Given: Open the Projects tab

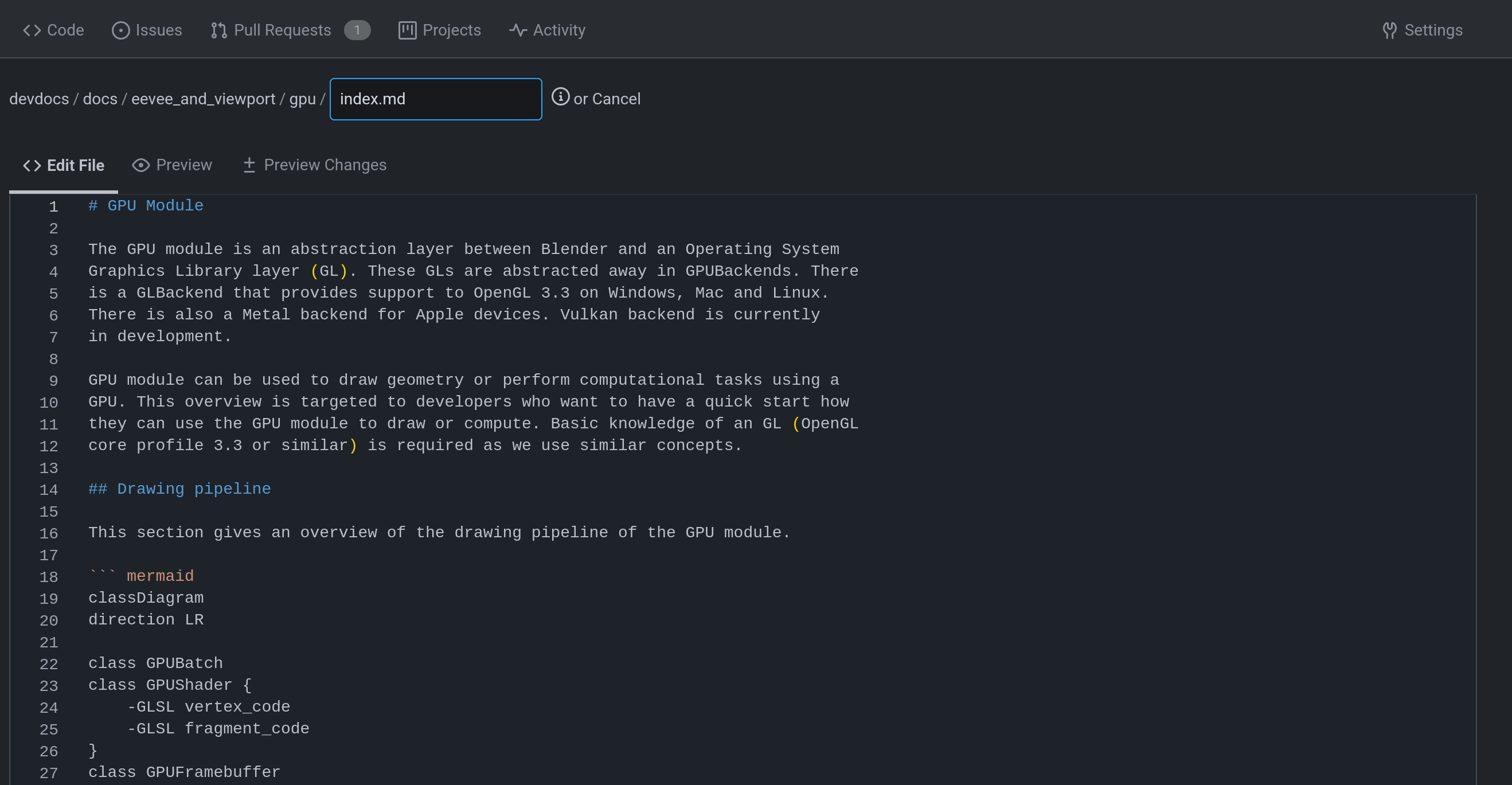Looking at the screenshot, I should (x=440, y=30).
